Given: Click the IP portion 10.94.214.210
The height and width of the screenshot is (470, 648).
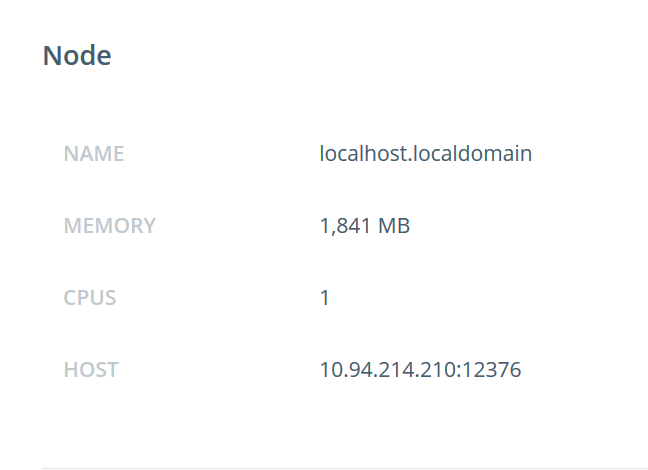Looking at the screenshot, I should 388,370.
